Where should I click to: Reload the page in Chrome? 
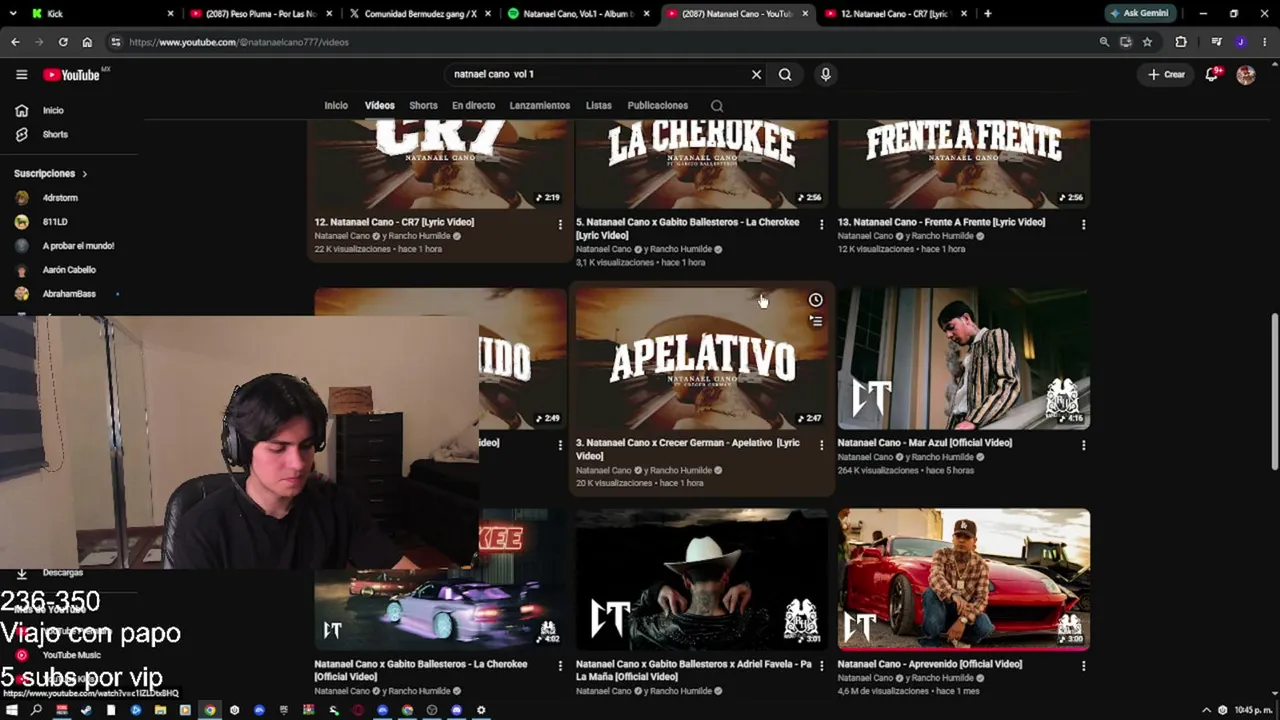(63, 42)
